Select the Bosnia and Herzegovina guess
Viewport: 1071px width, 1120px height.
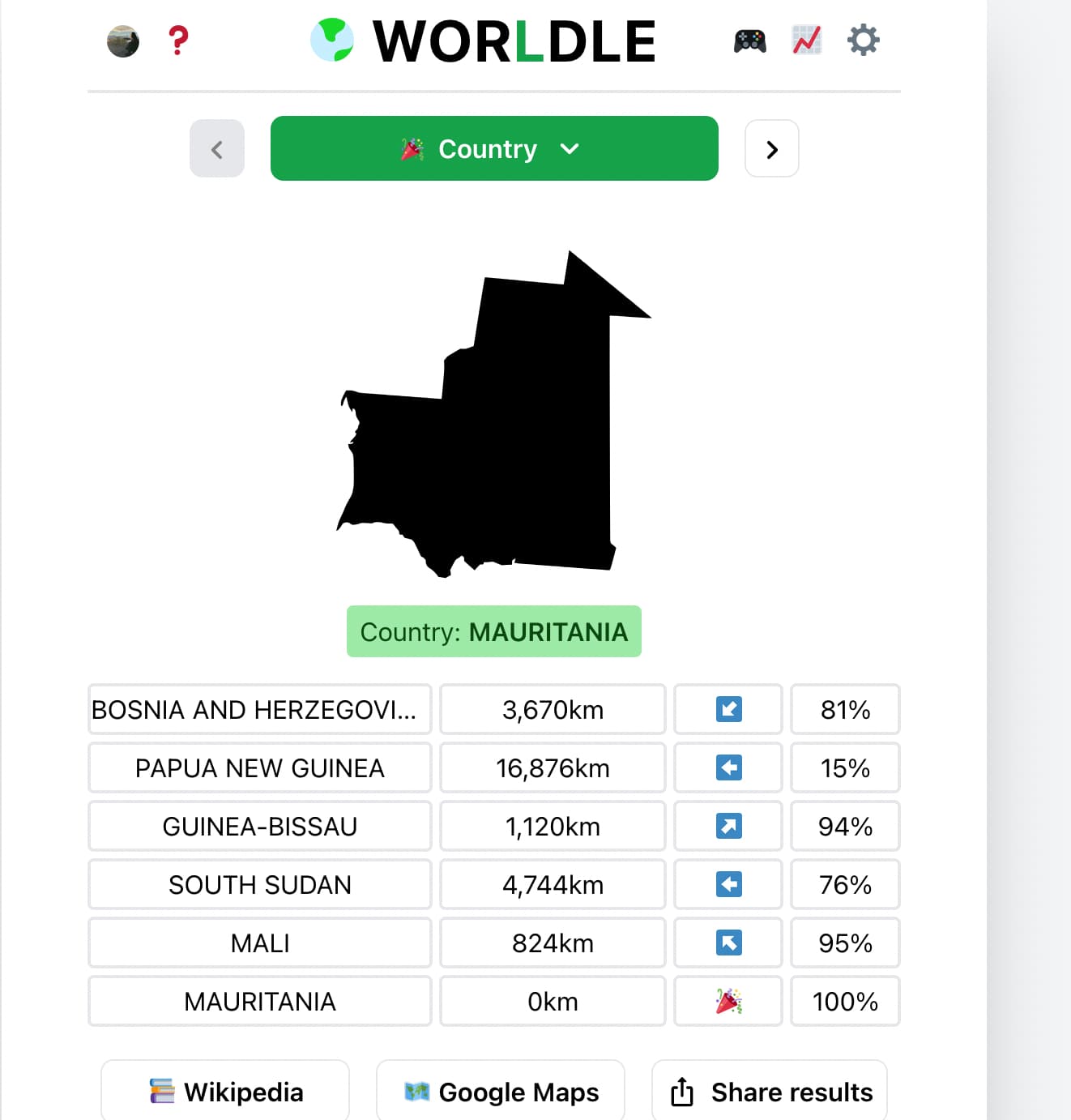pos(260,710)
